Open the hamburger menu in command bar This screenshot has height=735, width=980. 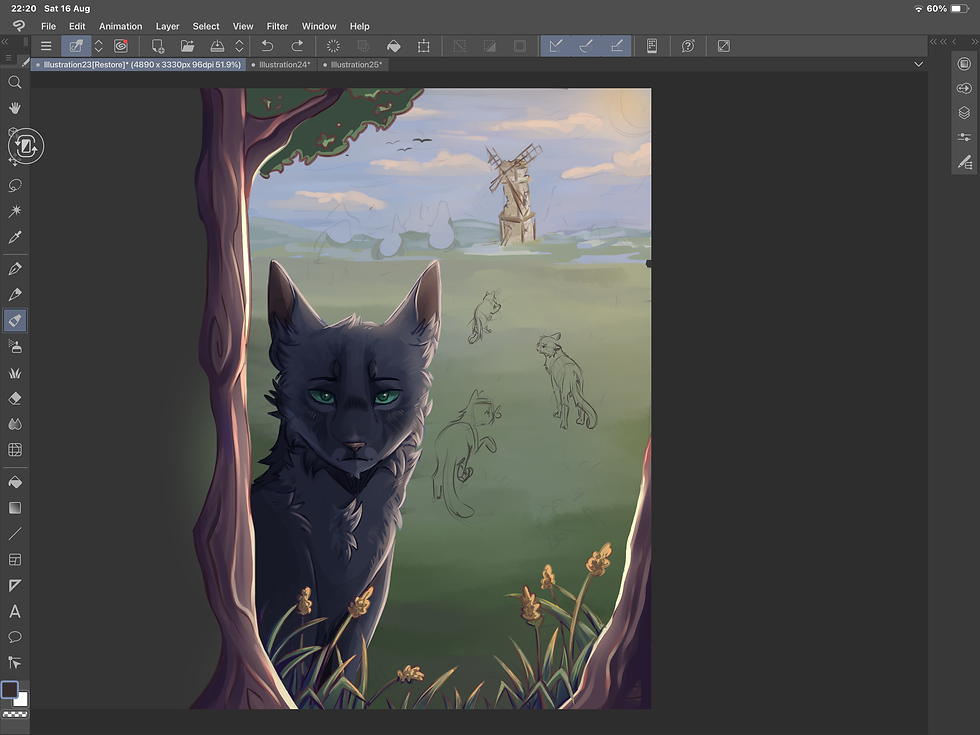[46, 46]
